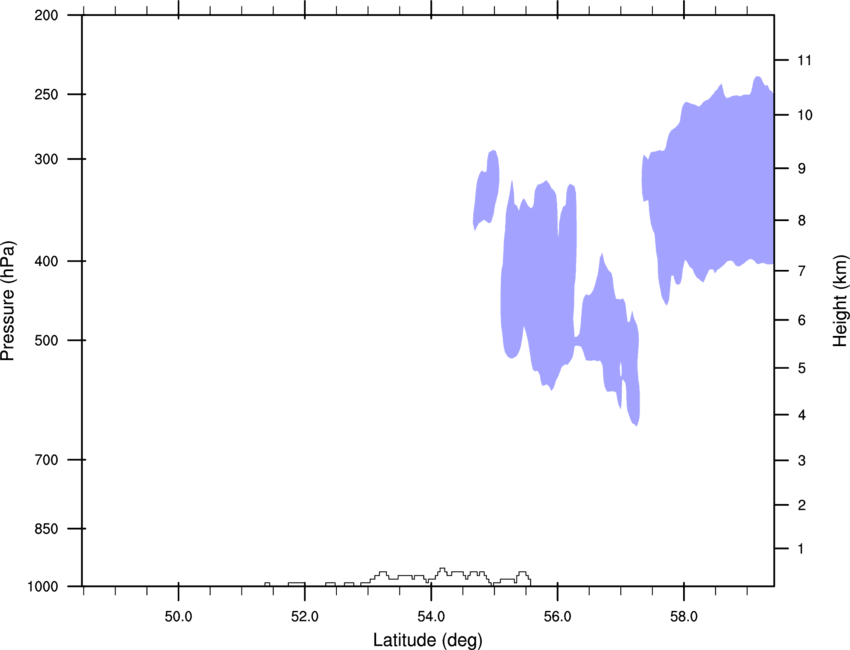Click the 1 km height tick label
The image size is (850, 650).
[799, 549]
